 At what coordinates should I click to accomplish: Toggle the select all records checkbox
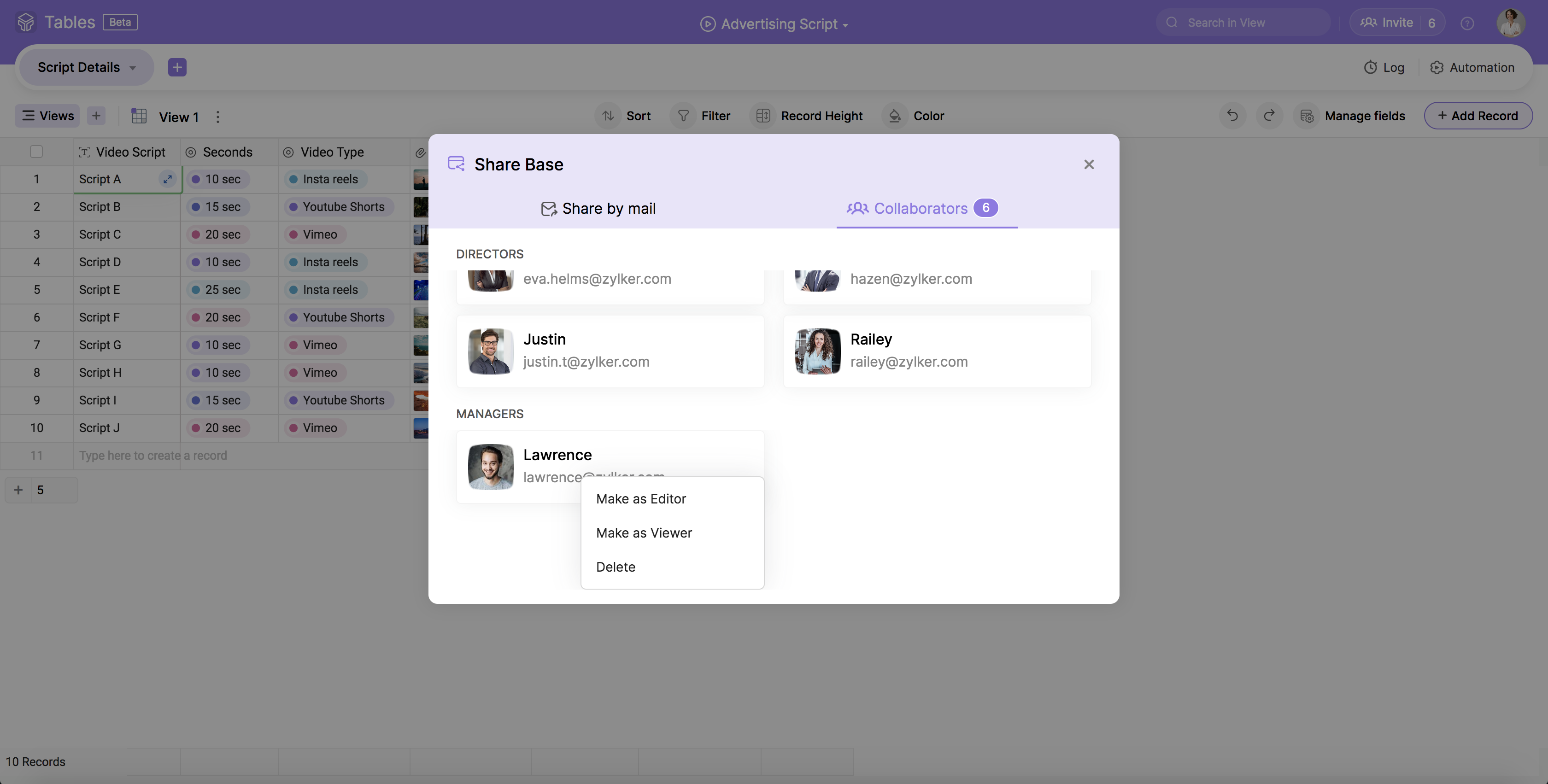coord(36,152)
